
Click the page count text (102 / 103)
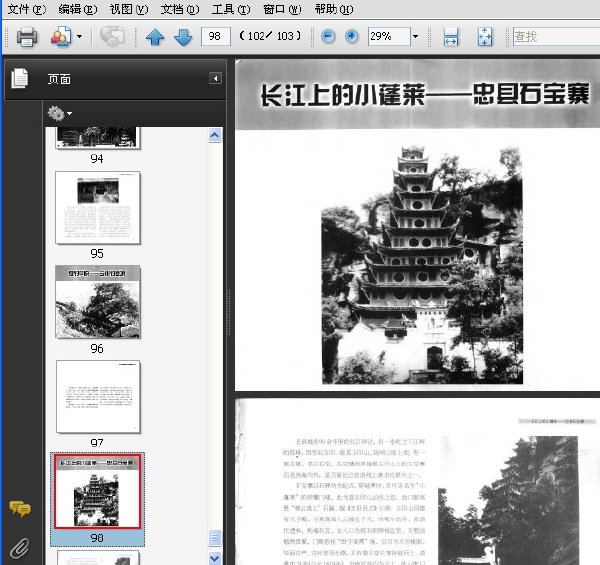(270, 36)
